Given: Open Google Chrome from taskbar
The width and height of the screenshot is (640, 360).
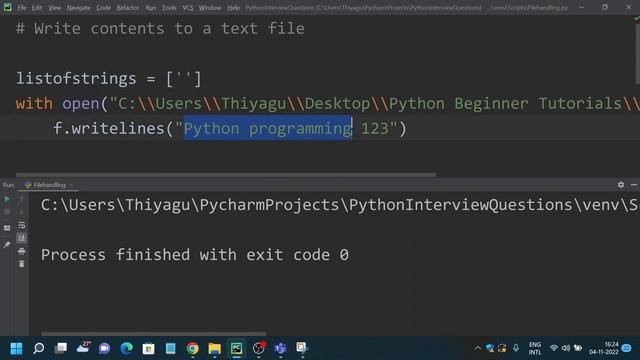Looking at the screenshot, I should point(193,349).
